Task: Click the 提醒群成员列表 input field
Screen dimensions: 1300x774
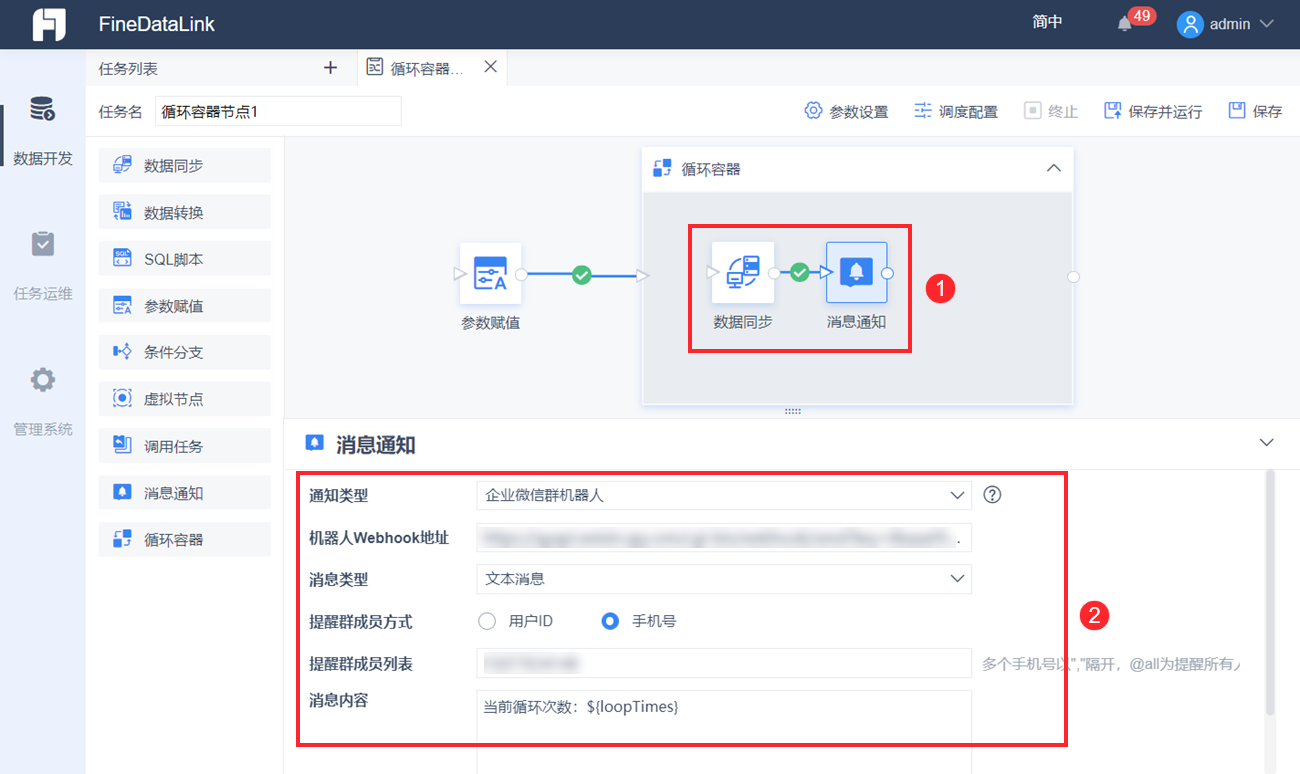Action: click(724, 663)
